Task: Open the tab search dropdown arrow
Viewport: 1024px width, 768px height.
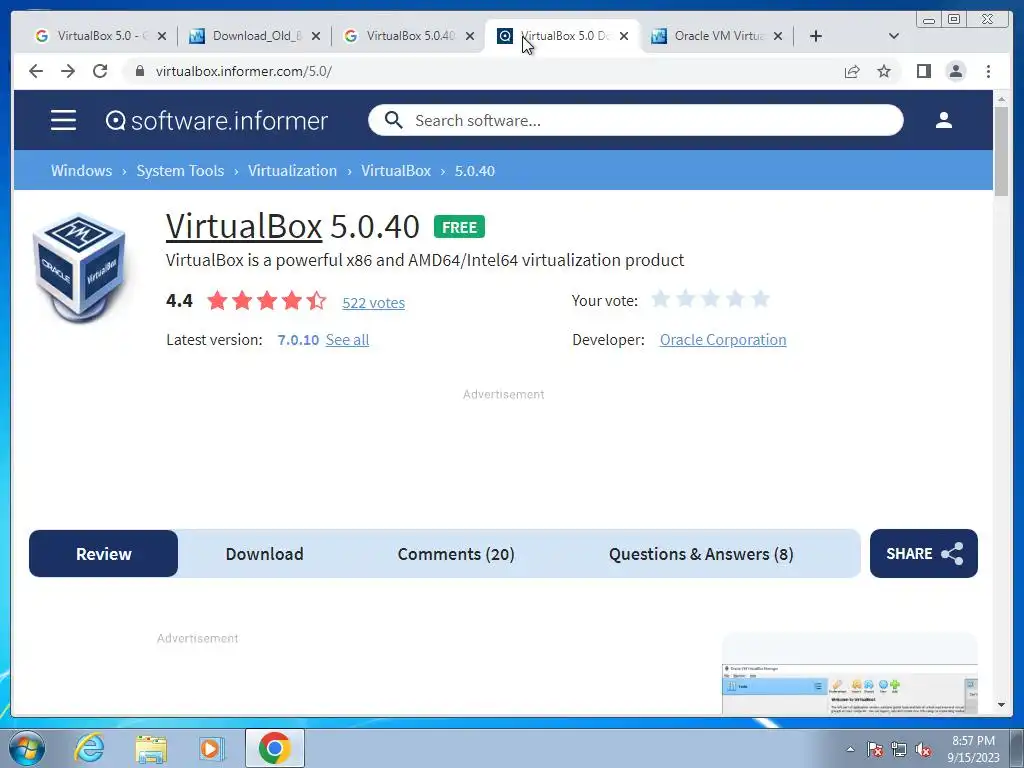Action: coord(894,36)
